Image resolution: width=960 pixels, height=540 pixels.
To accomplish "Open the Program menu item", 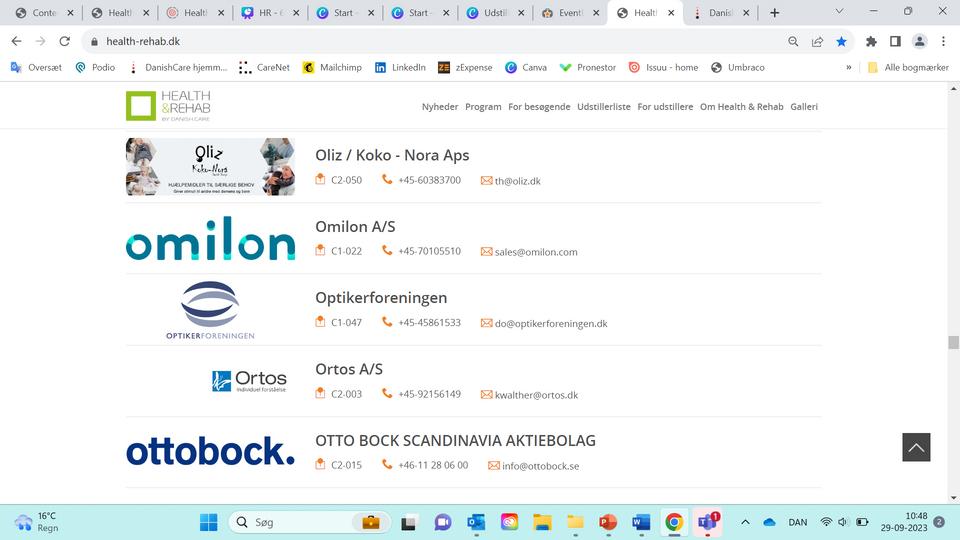I will (x=483, y=107).
